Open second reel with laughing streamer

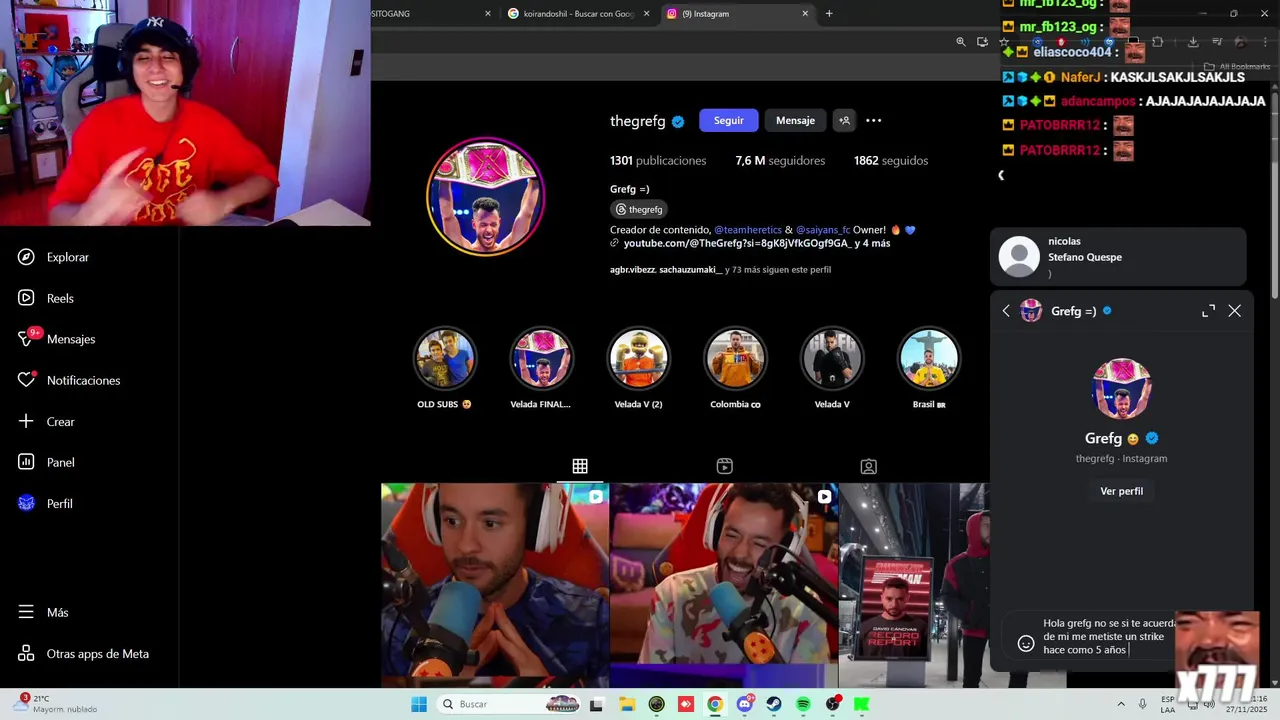[x=724, y=585]
